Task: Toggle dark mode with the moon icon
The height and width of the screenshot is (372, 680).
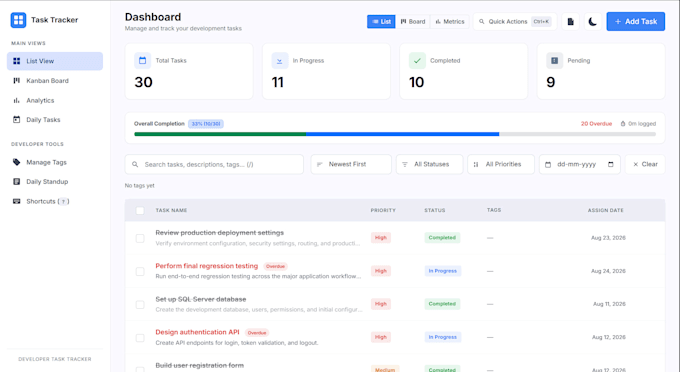Action: click(592, 21)
